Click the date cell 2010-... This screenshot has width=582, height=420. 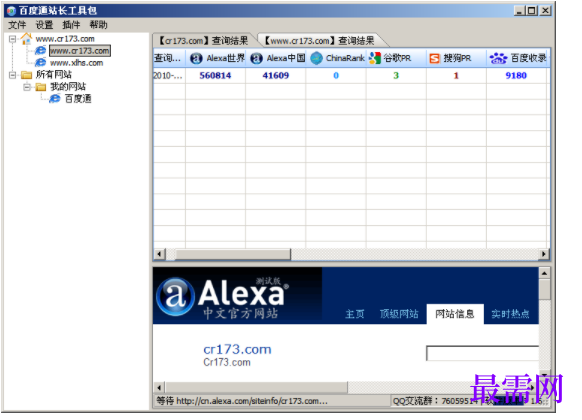pos(169,76)
